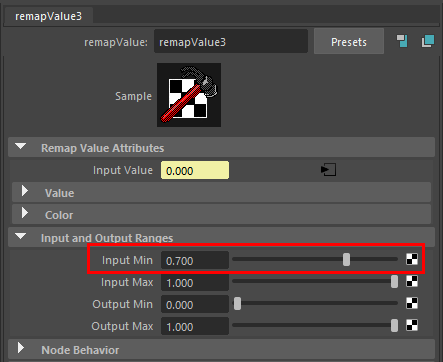The width and height of the screenshot is (443, 362).
Task: Click the Input Min label
Action: click(127, 260)
